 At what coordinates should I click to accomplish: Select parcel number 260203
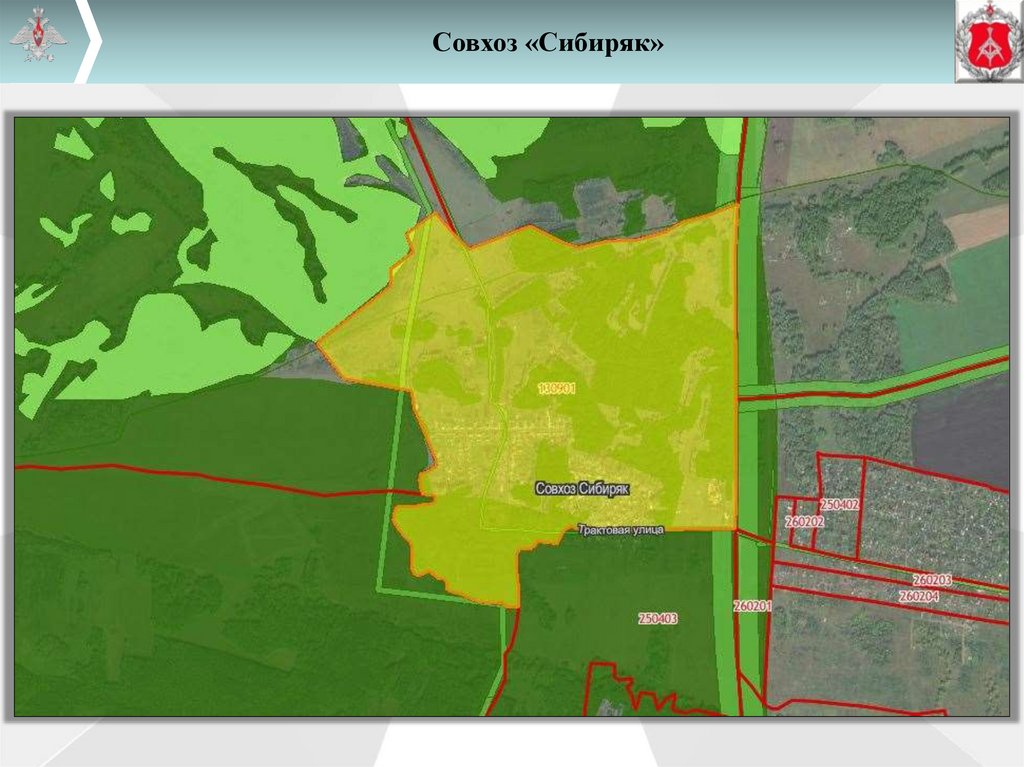click(x=932, y=579)
